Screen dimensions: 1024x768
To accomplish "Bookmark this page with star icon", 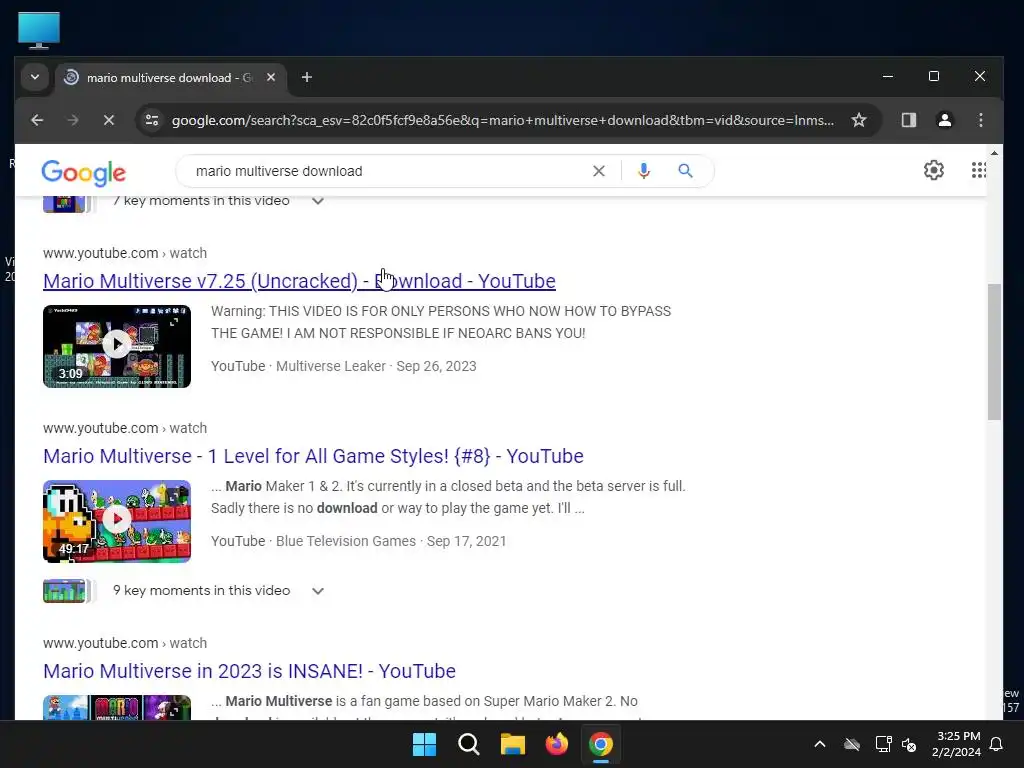I will point(859,120).
